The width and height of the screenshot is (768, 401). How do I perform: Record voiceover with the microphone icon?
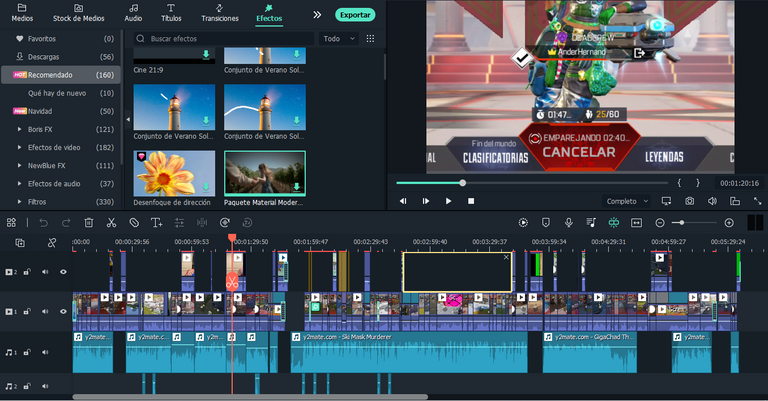(568, 223)
